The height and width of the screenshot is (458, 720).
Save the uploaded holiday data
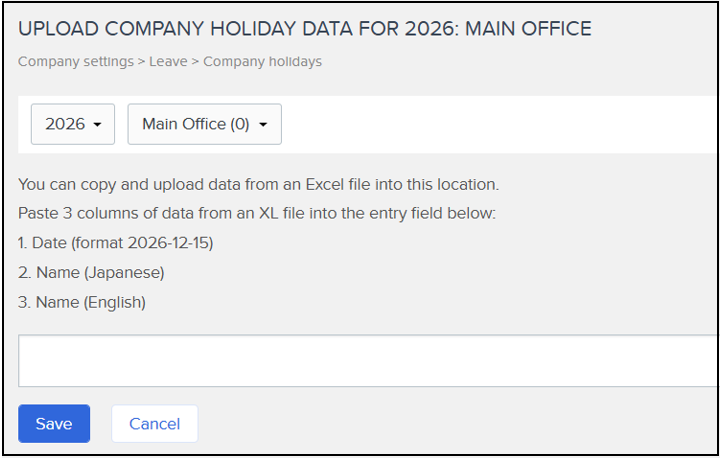(x=54, y=424)
